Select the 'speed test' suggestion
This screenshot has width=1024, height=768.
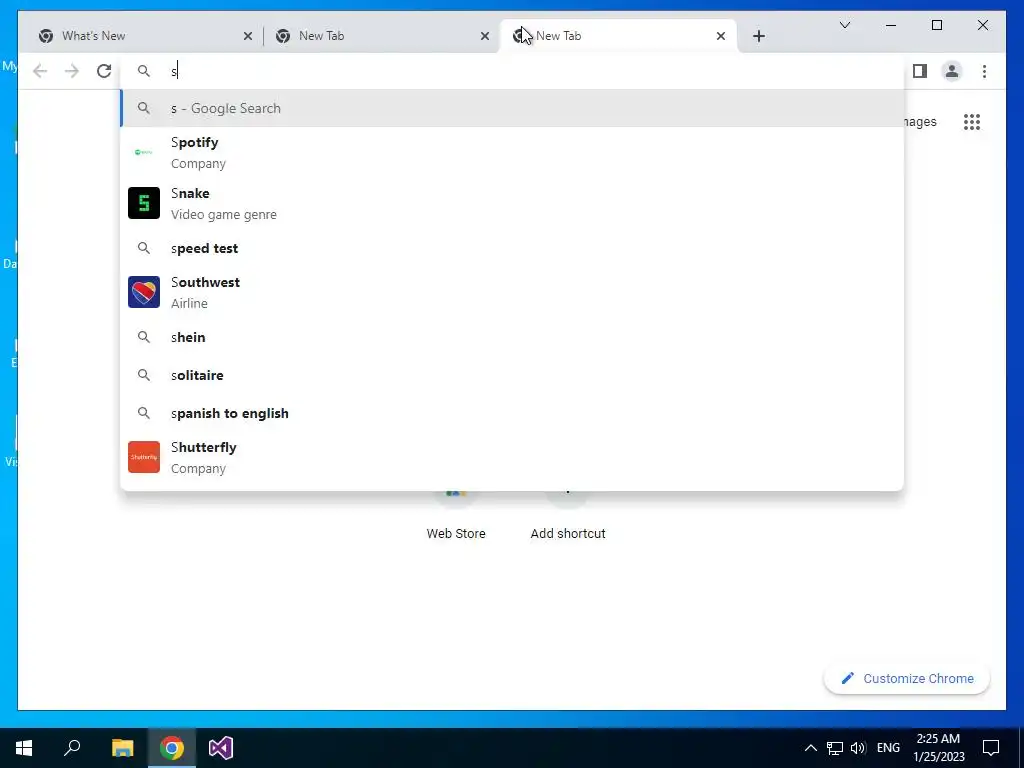513,248
